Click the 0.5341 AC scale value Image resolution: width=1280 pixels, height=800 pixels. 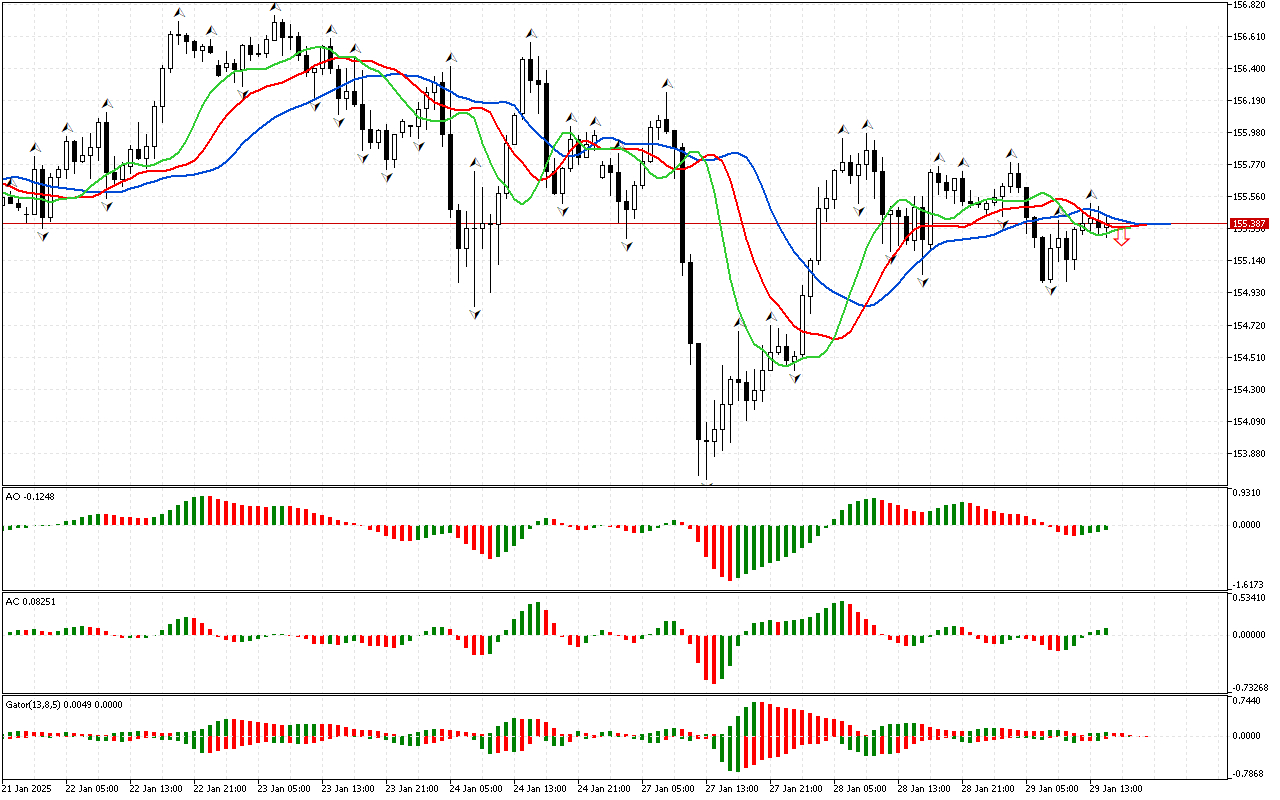point(1248,598)
